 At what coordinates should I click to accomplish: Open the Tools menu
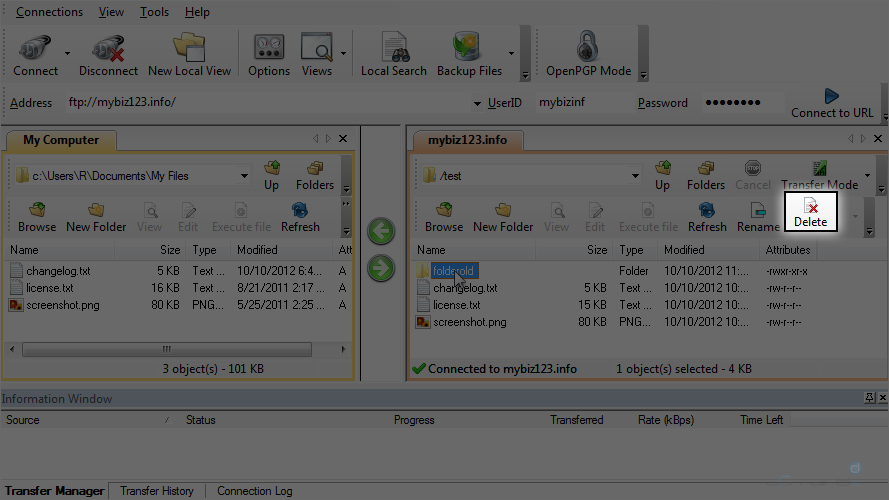point(154,12)
